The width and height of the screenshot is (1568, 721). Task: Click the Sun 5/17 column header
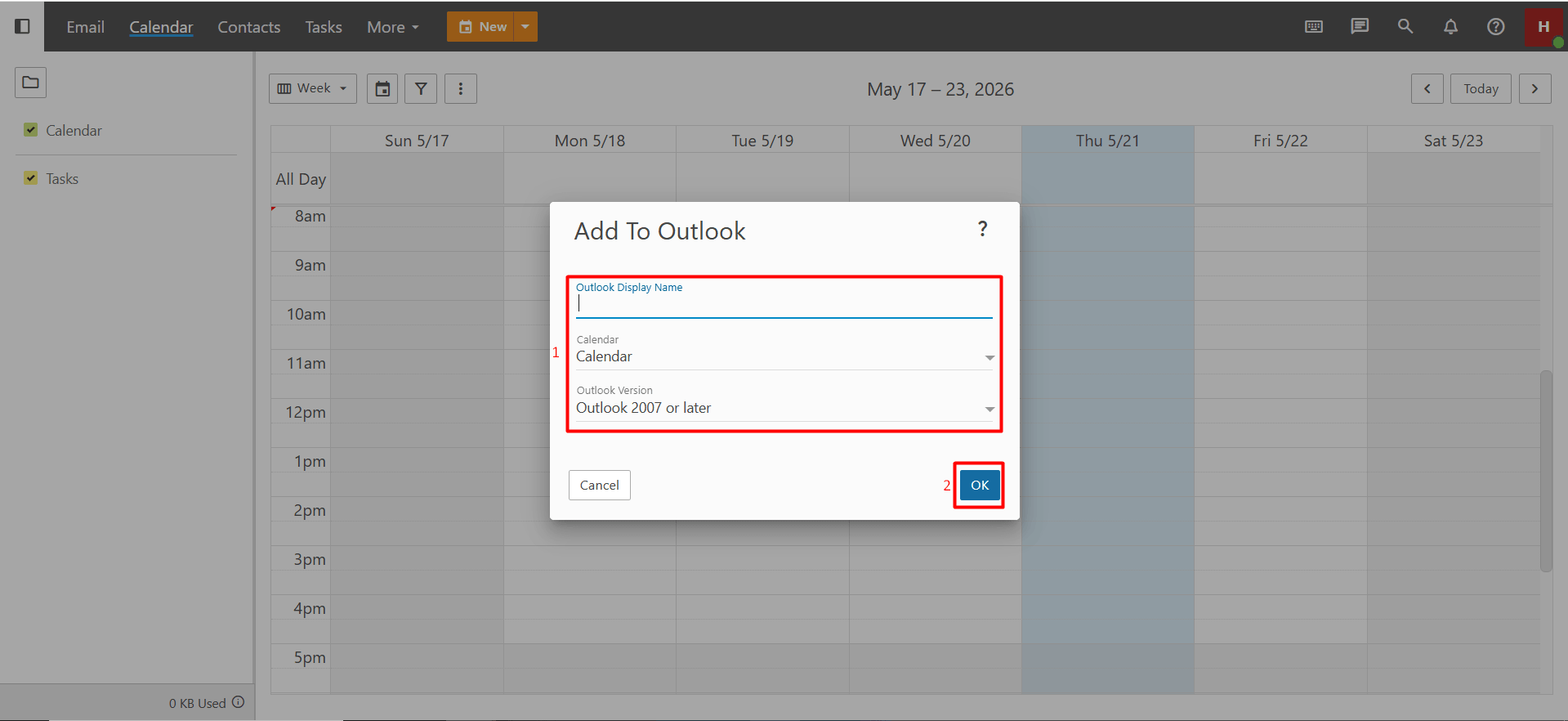(417, 141)
